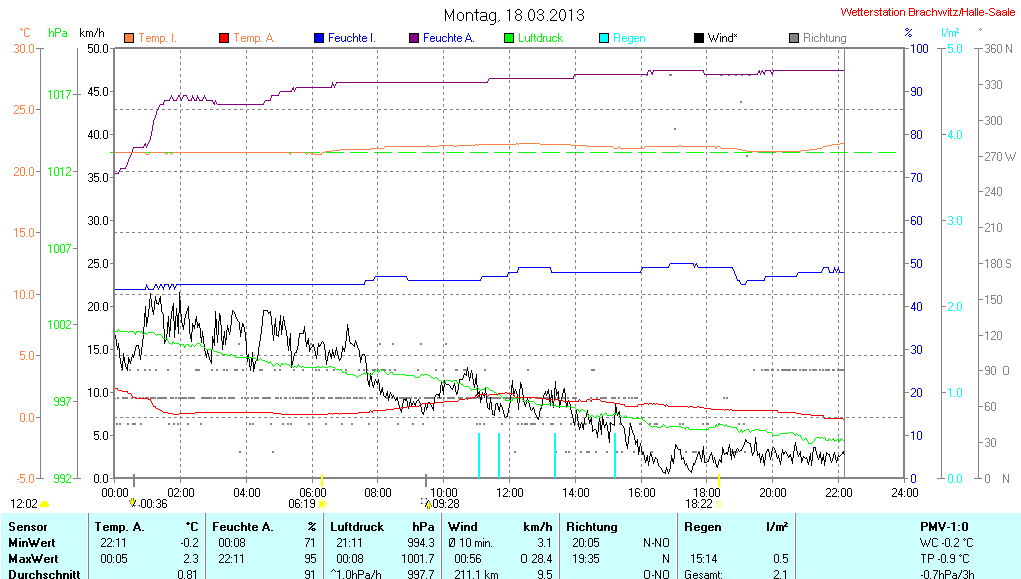The height and width of the screenshot is (579, 1021).
Task: Click the gray Richtung legend swatch
Action: coord(793,38)
